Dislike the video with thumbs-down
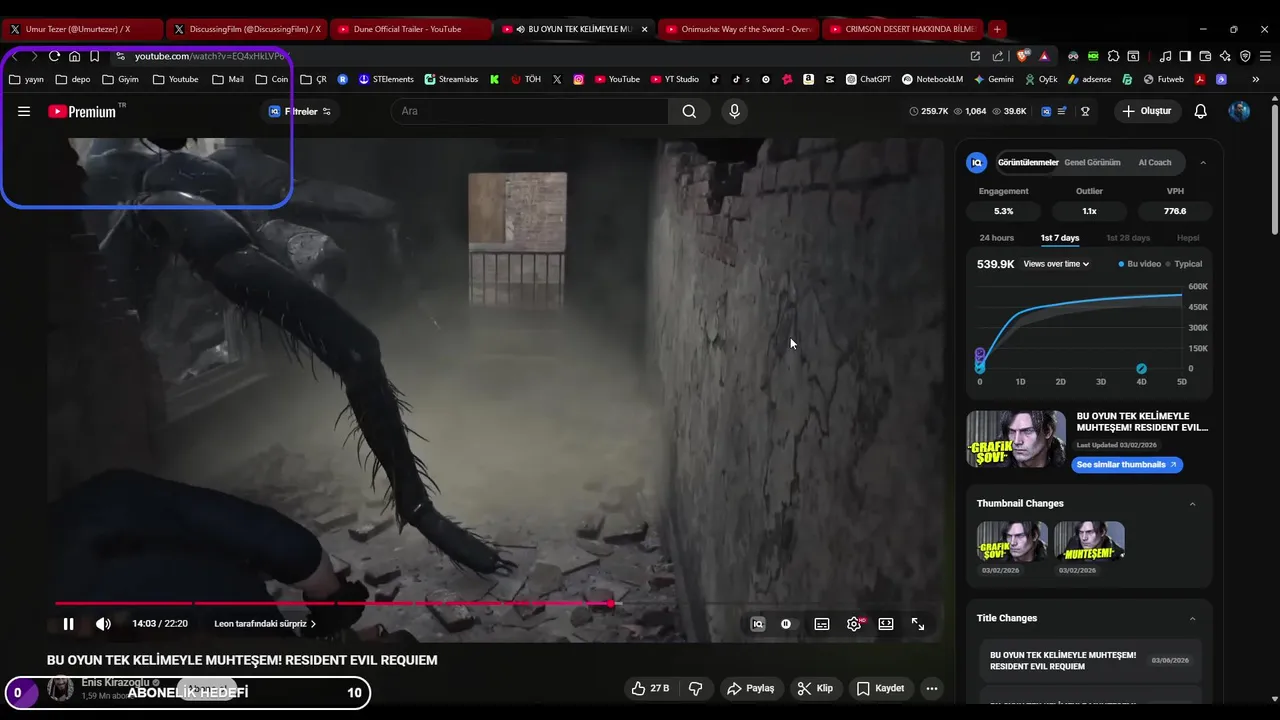This screenshot has width=1280, height=720. 696,688
